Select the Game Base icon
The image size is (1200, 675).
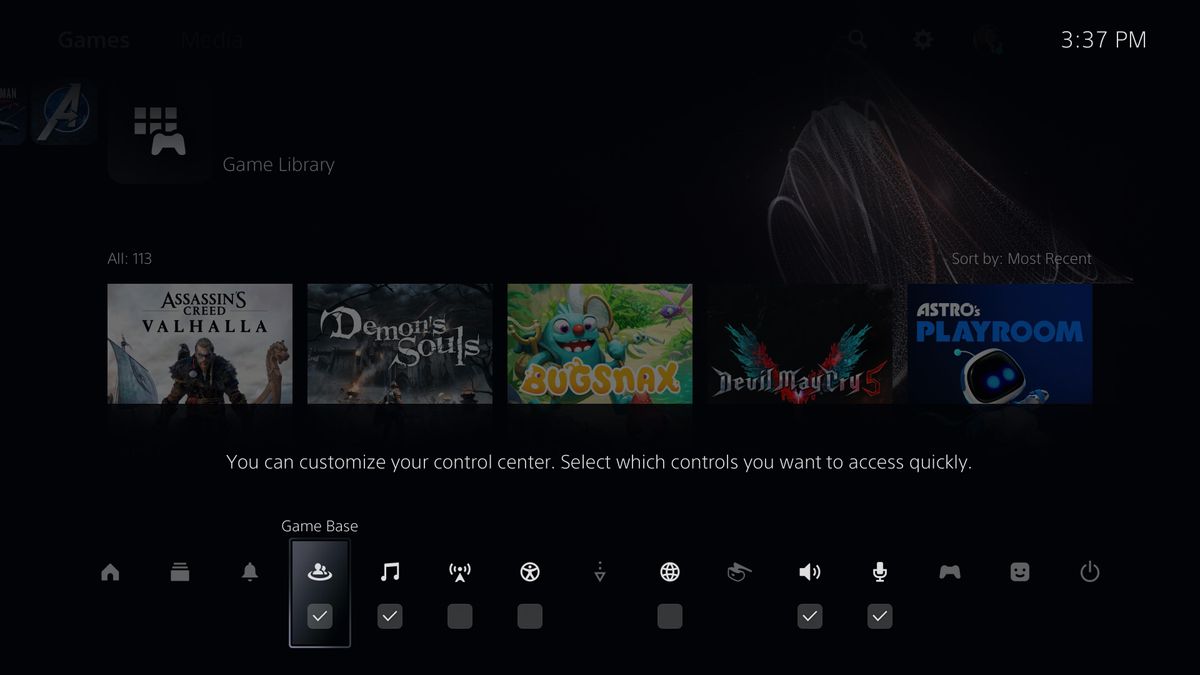coord(320,571)
